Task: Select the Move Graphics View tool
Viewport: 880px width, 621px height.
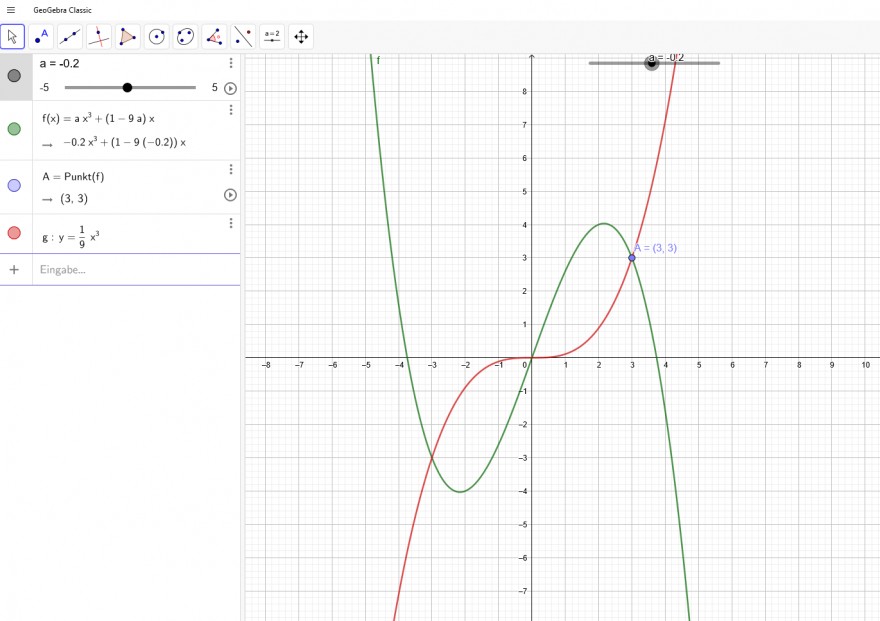Action: point(301,37)
